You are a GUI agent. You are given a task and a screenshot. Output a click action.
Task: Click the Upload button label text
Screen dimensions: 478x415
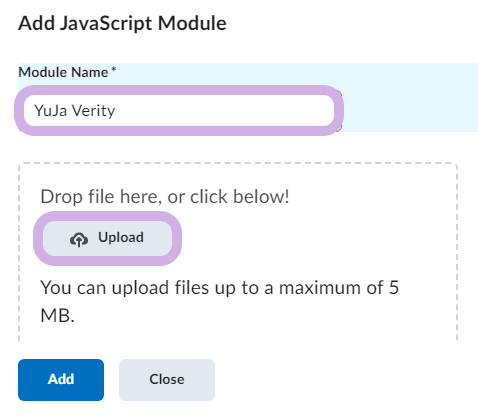tap(121, 238)
